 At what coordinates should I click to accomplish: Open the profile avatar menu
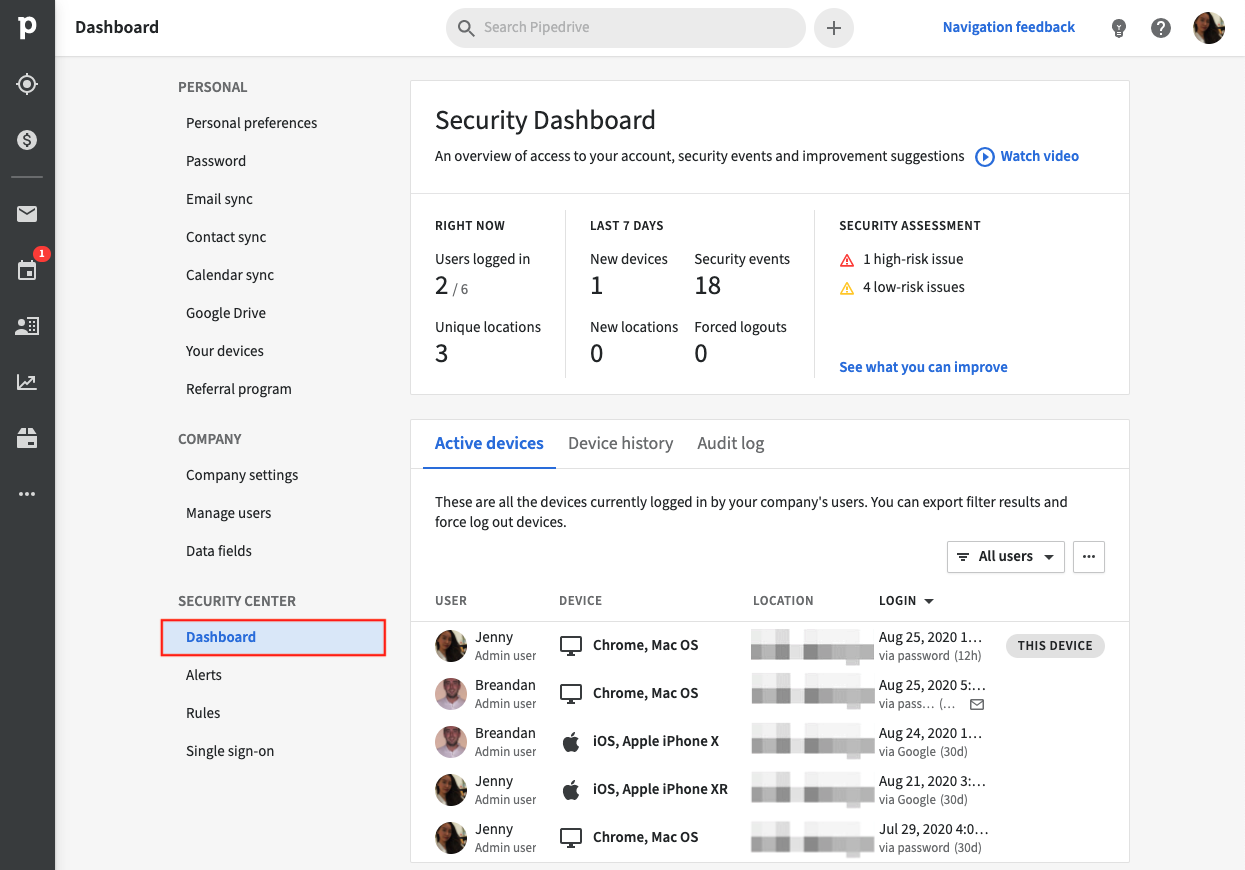tap(1209, 28)
